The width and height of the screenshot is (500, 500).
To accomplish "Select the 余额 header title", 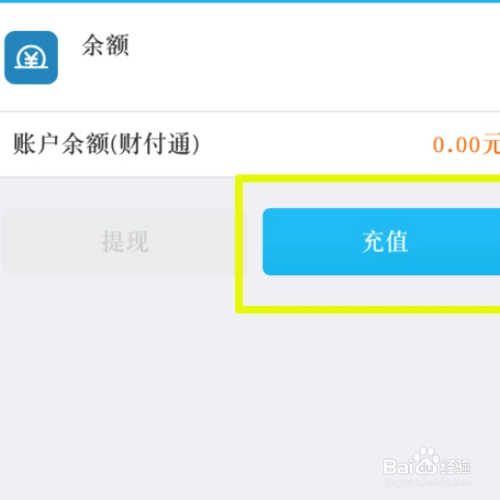I will [x=105, y=45].
